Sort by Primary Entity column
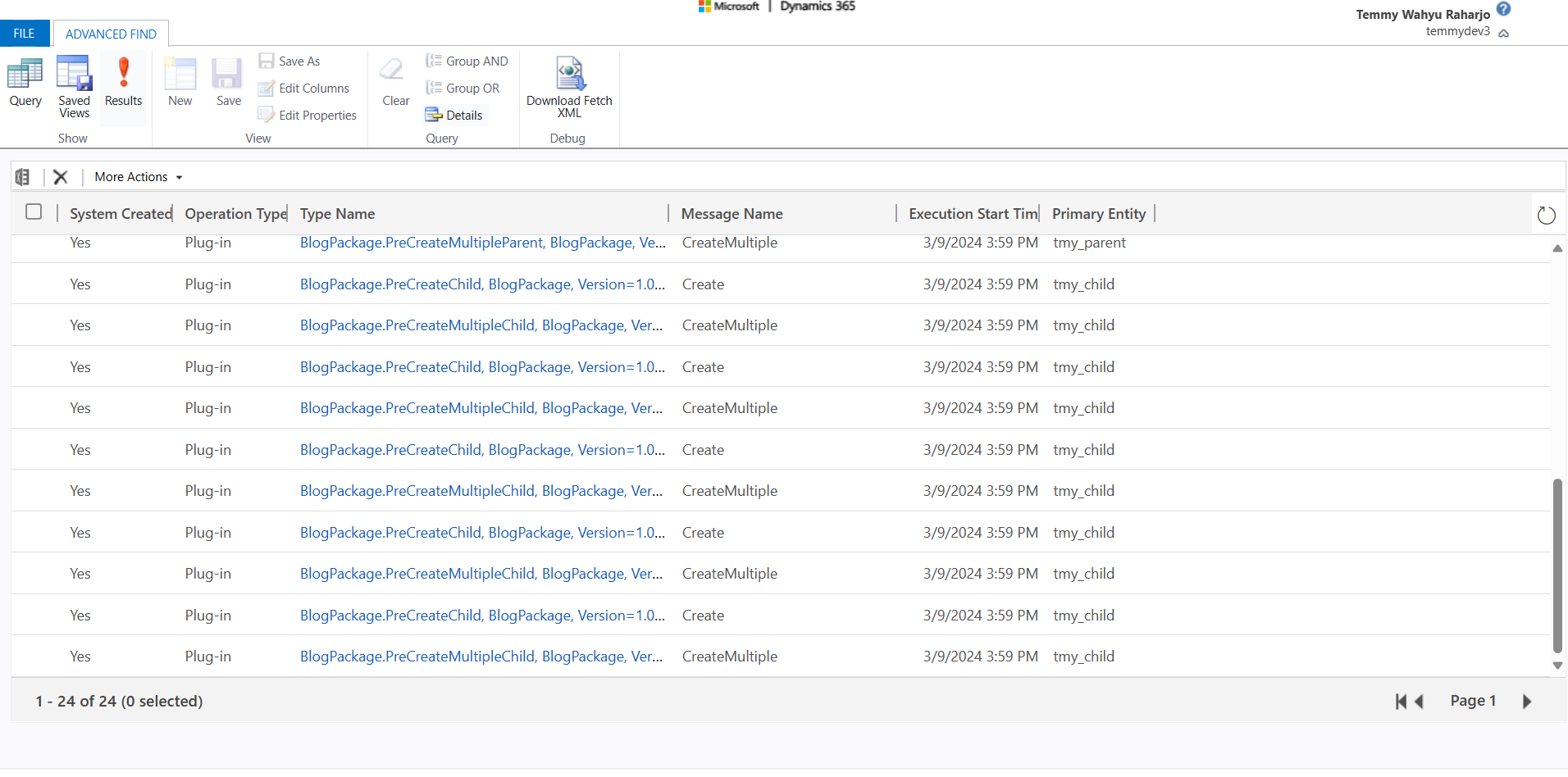The height and width of the screenshot is (777, 1568). tap(1099, 214)
